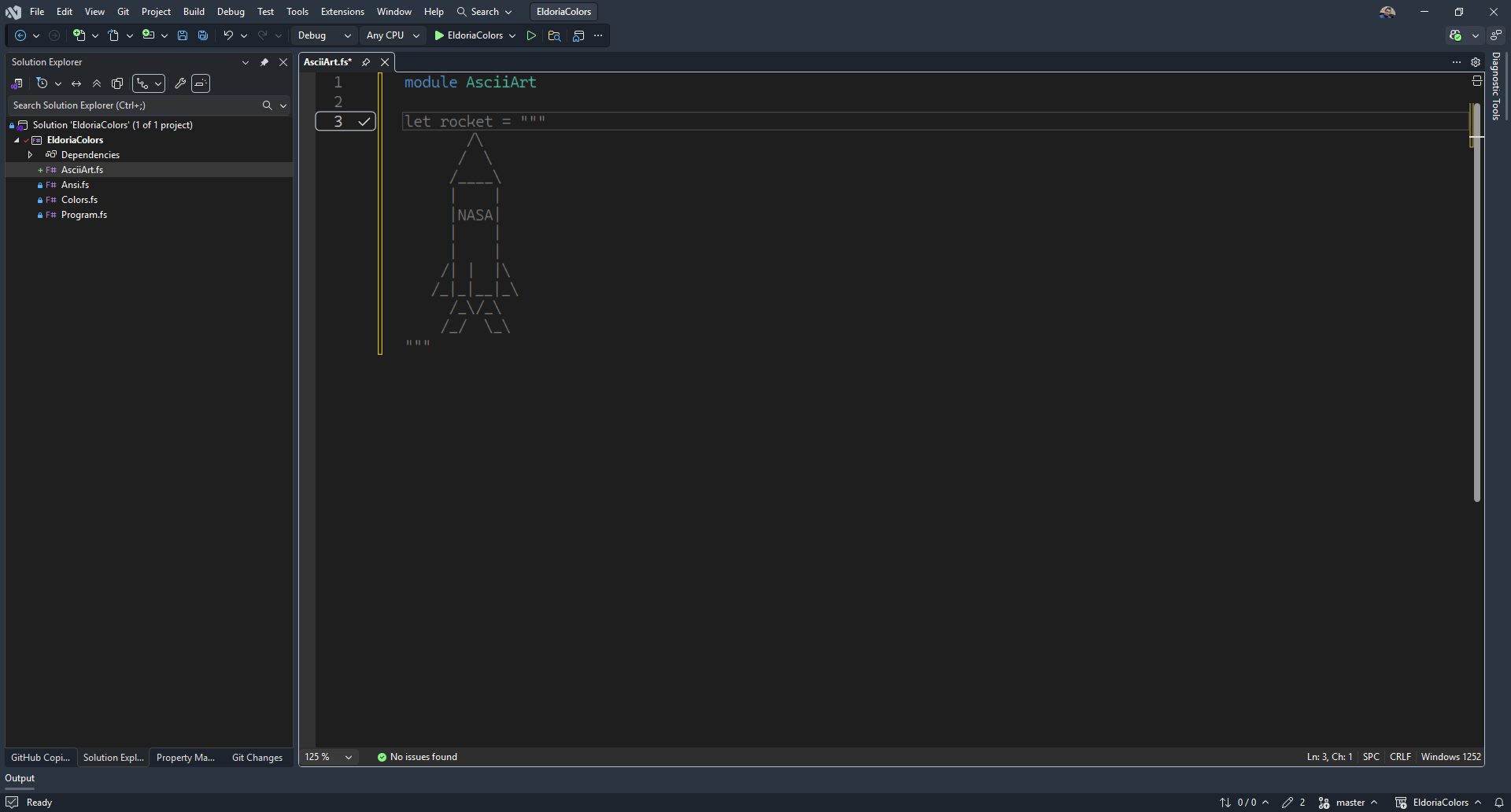Click Sync with Active Document arrows icon

76,83
